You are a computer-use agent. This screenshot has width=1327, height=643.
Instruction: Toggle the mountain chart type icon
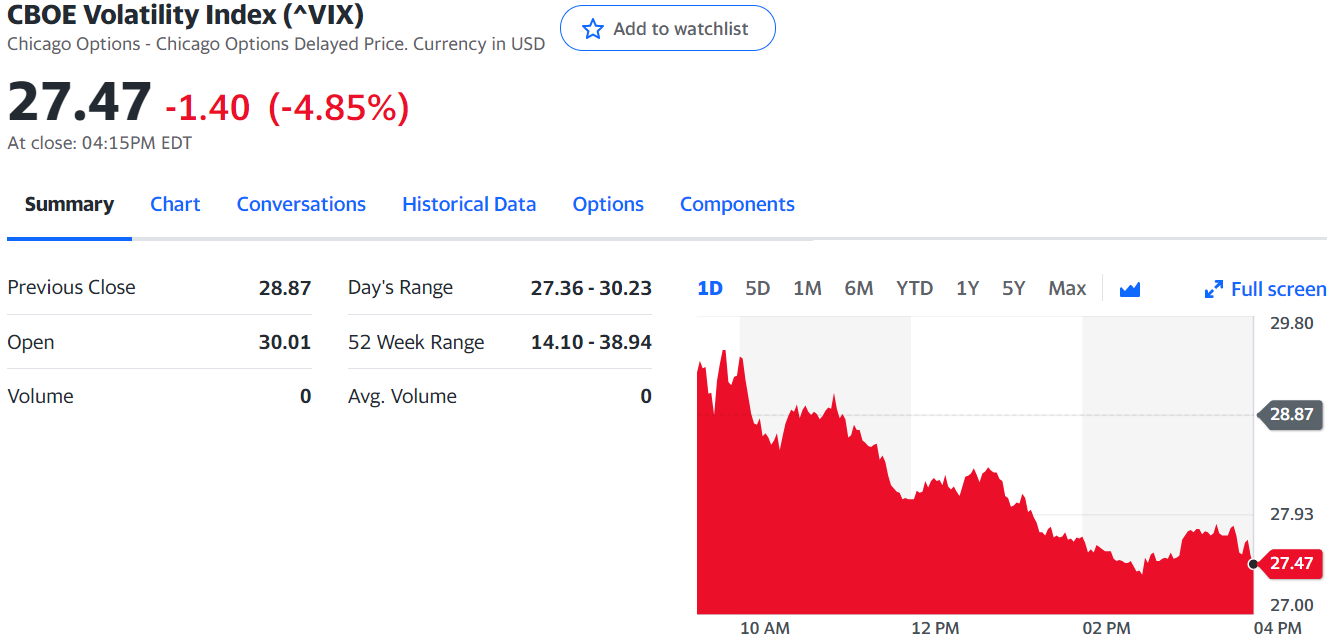coord(1130,289)
